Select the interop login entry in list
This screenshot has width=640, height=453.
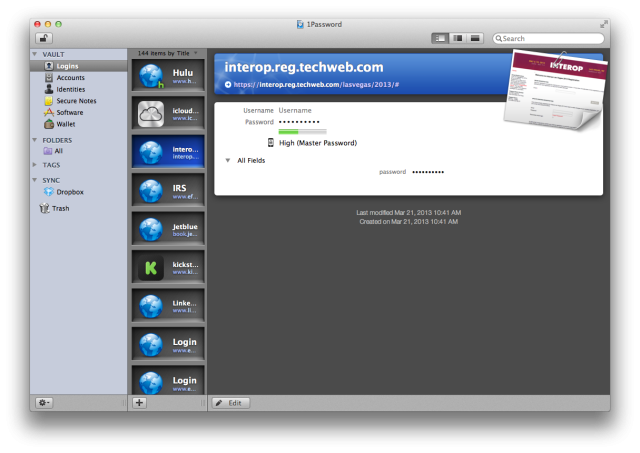pyautogui.click(x=168, y=152)
